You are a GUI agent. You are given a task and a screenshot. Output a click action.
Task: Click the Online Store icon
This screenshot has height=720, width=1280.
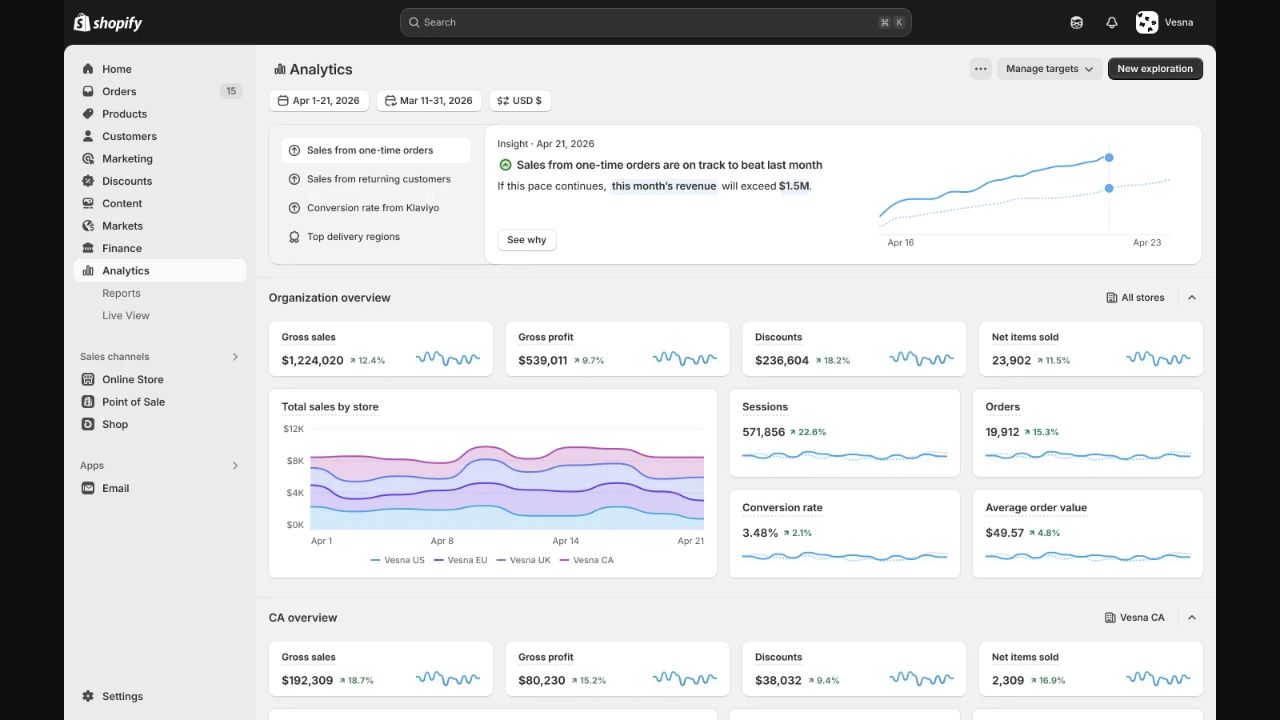click(88, 379)
